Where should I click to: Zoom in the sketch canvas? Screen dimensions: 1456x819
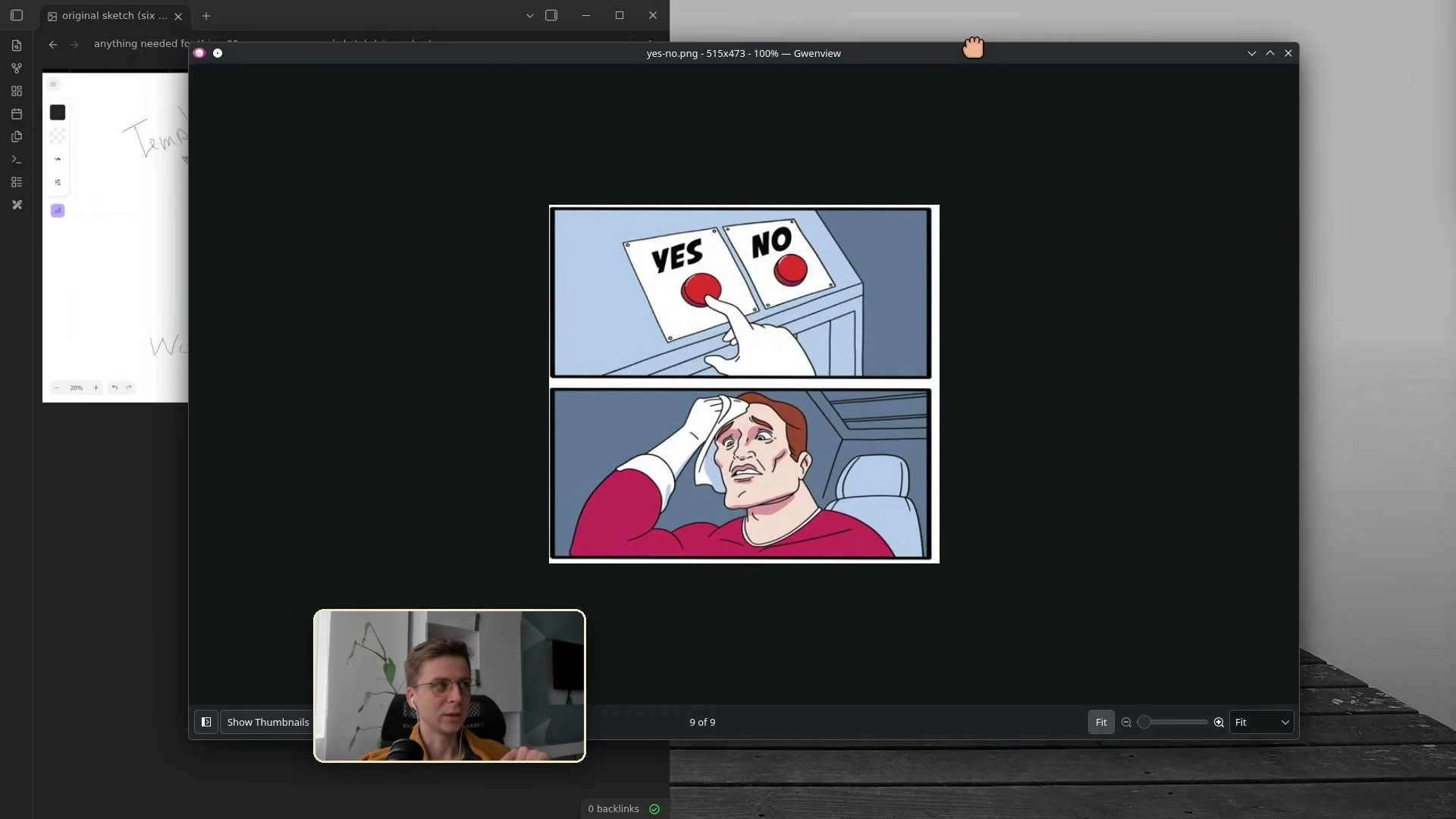[x=96, y=388]
